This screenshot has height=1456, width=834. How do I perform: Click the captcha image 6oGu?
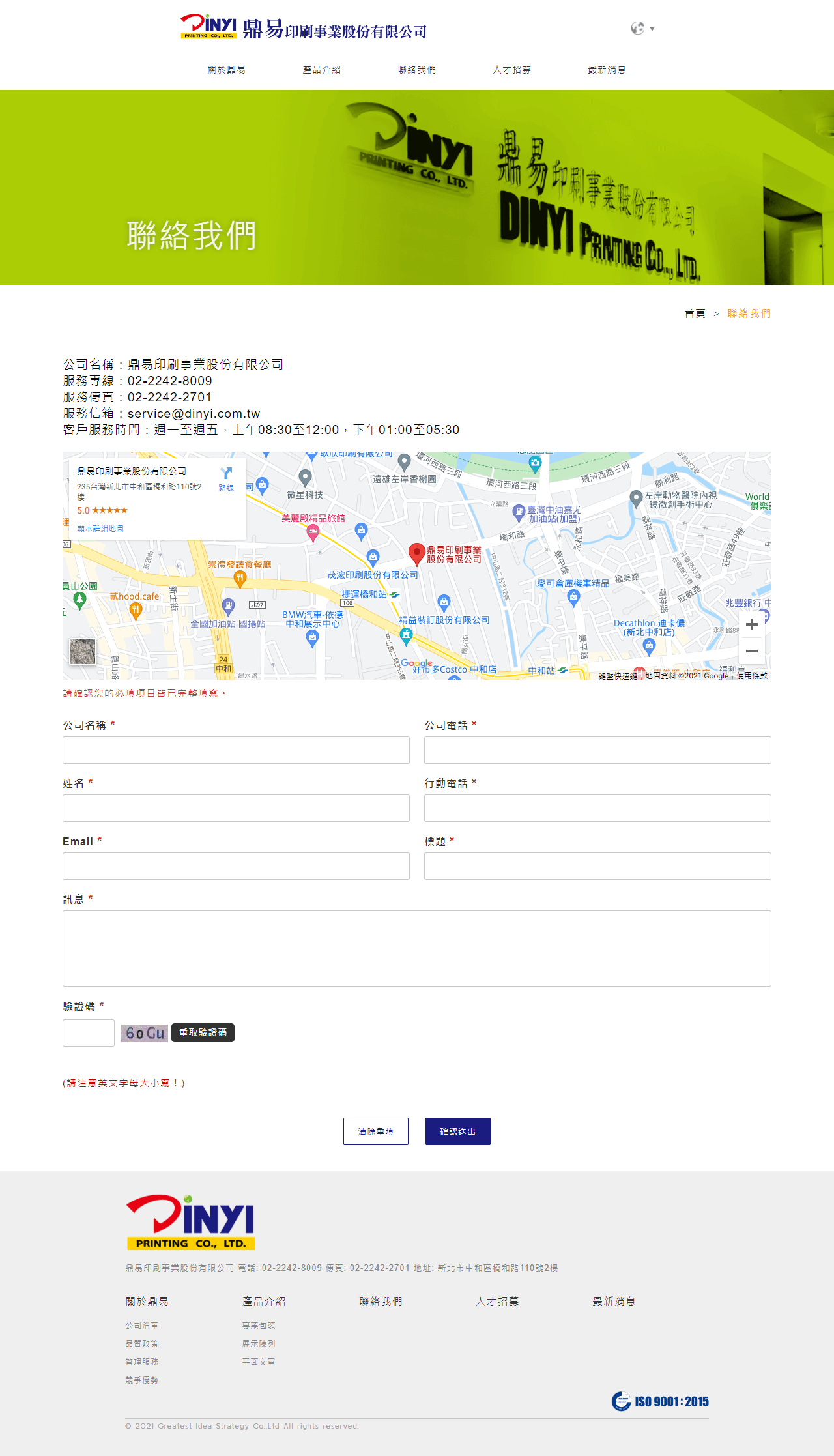145,1033
